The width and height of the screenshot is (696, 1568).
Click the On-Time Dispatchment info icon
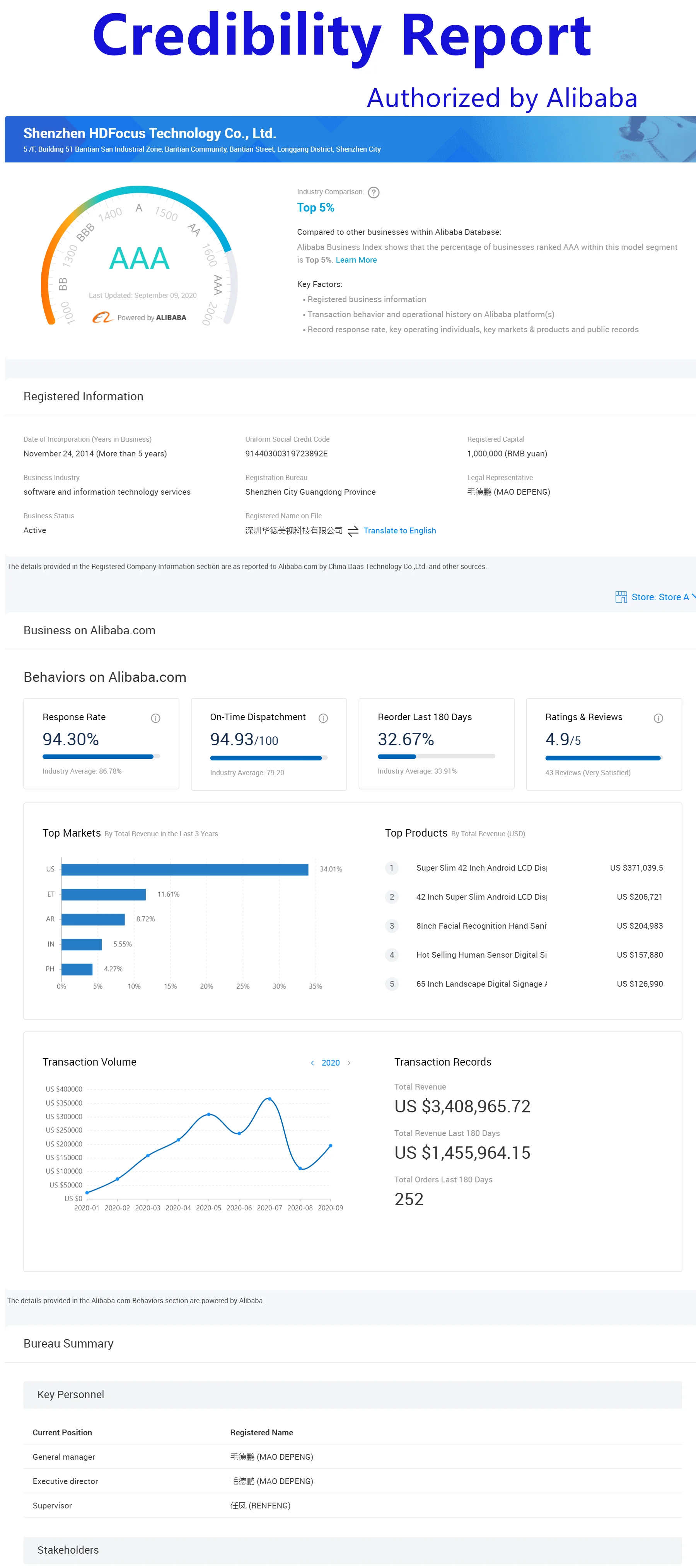coord(323,718)
